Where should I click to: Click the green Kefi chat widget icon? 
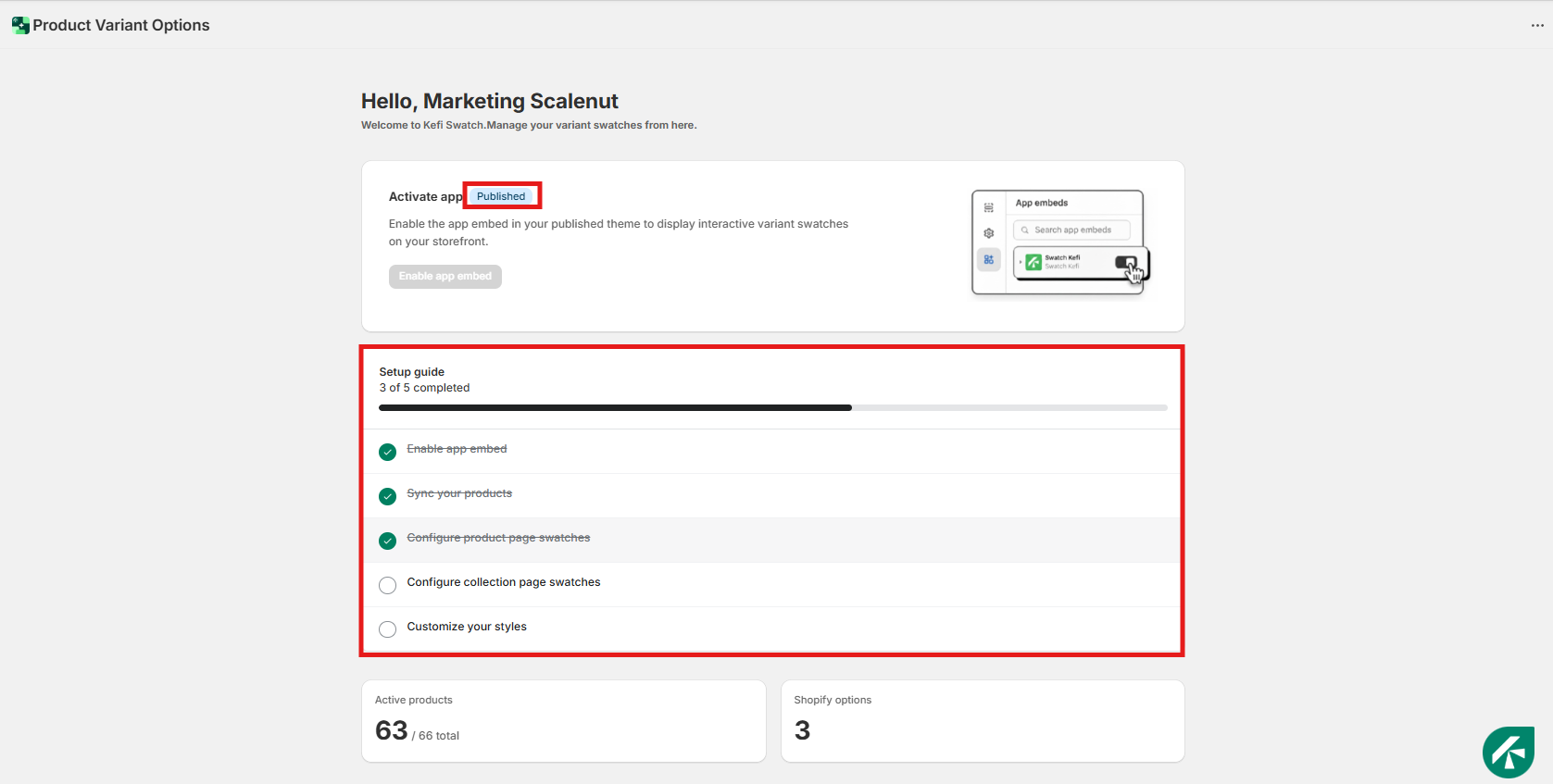pos(1508,753)
